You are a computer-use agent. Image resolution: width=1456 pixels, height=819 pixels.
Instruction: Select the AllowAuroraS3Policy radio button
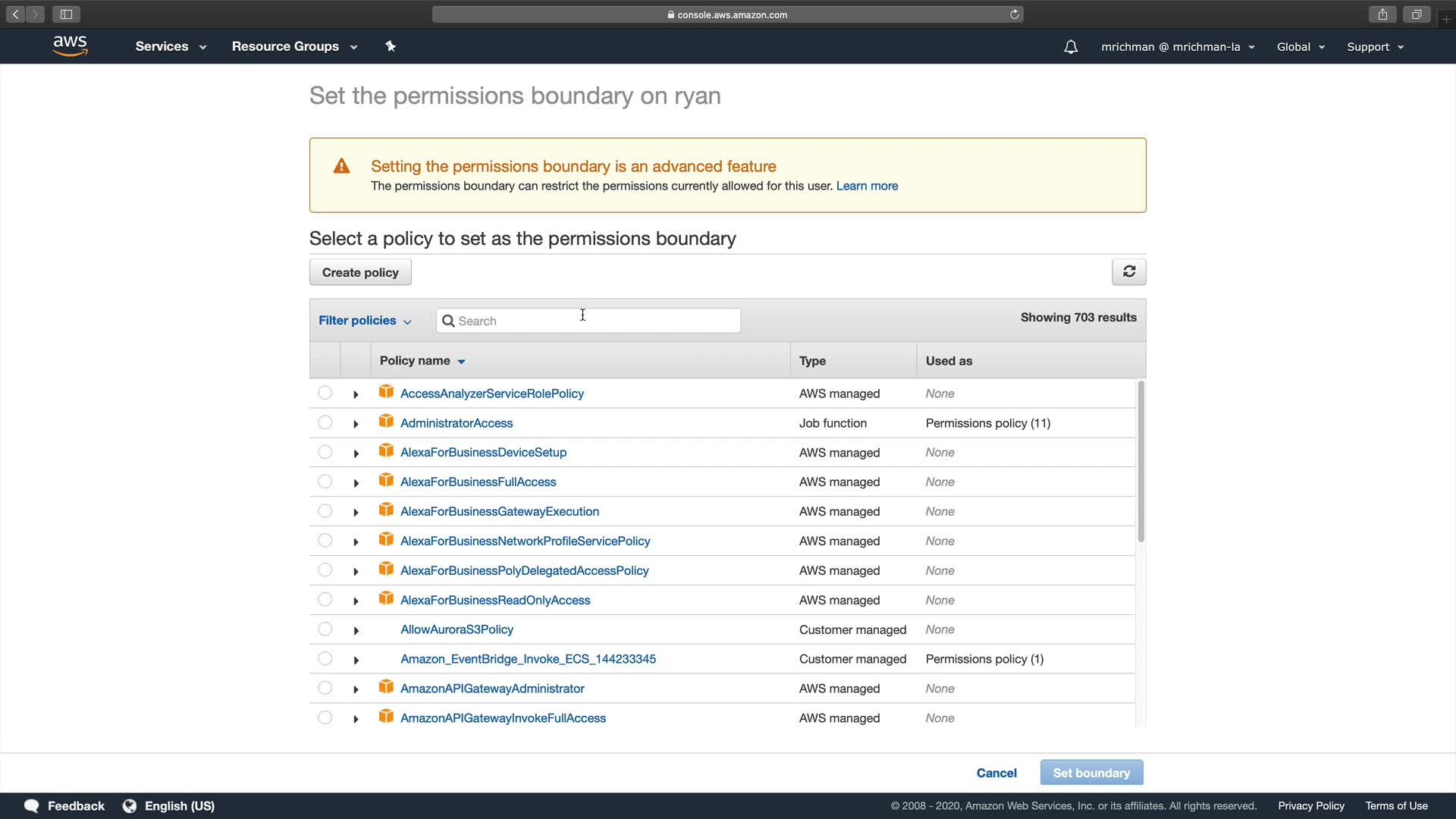(x=325, y=629)
